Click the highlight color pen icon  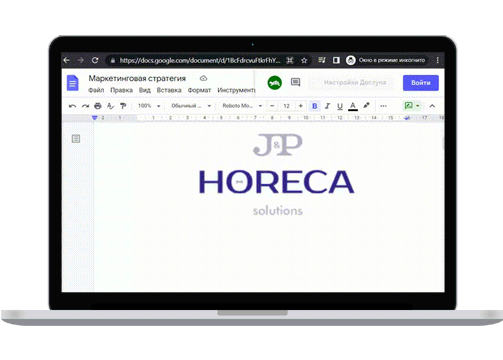(x=366, y=106)
